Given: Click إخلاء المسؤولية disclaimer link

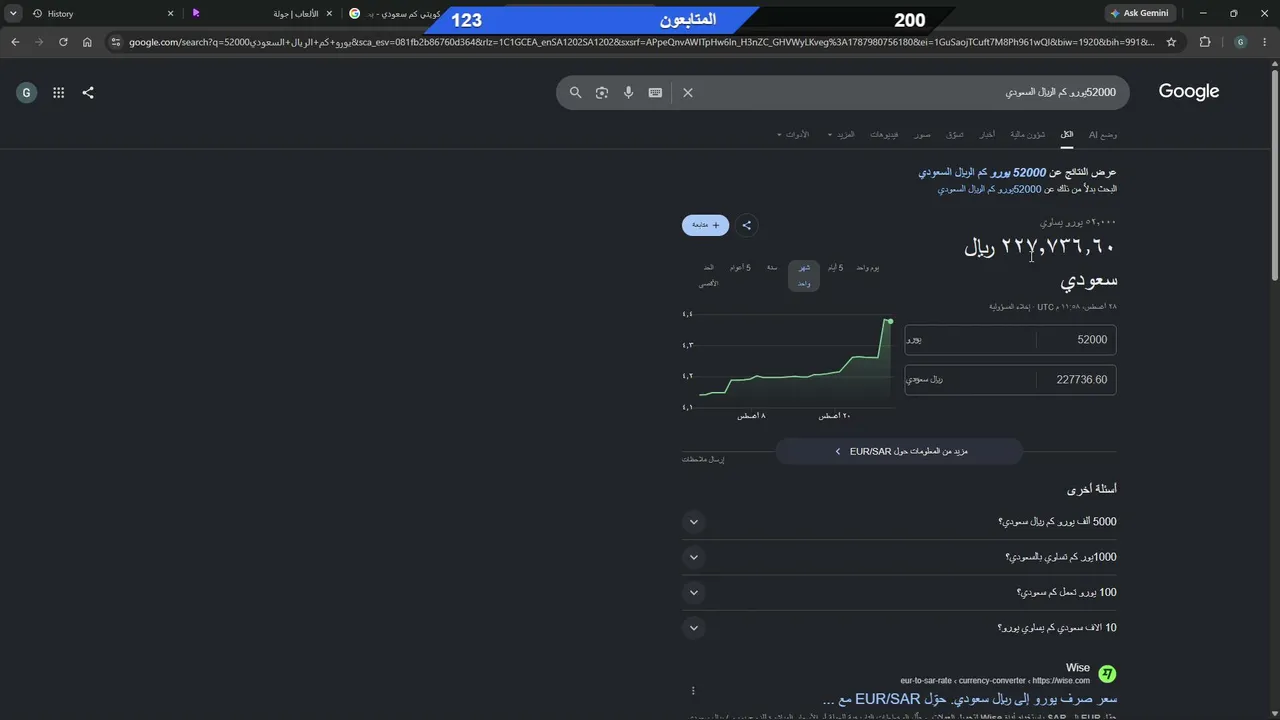Looking at the screenshot, I should [x=1009, y=307].
